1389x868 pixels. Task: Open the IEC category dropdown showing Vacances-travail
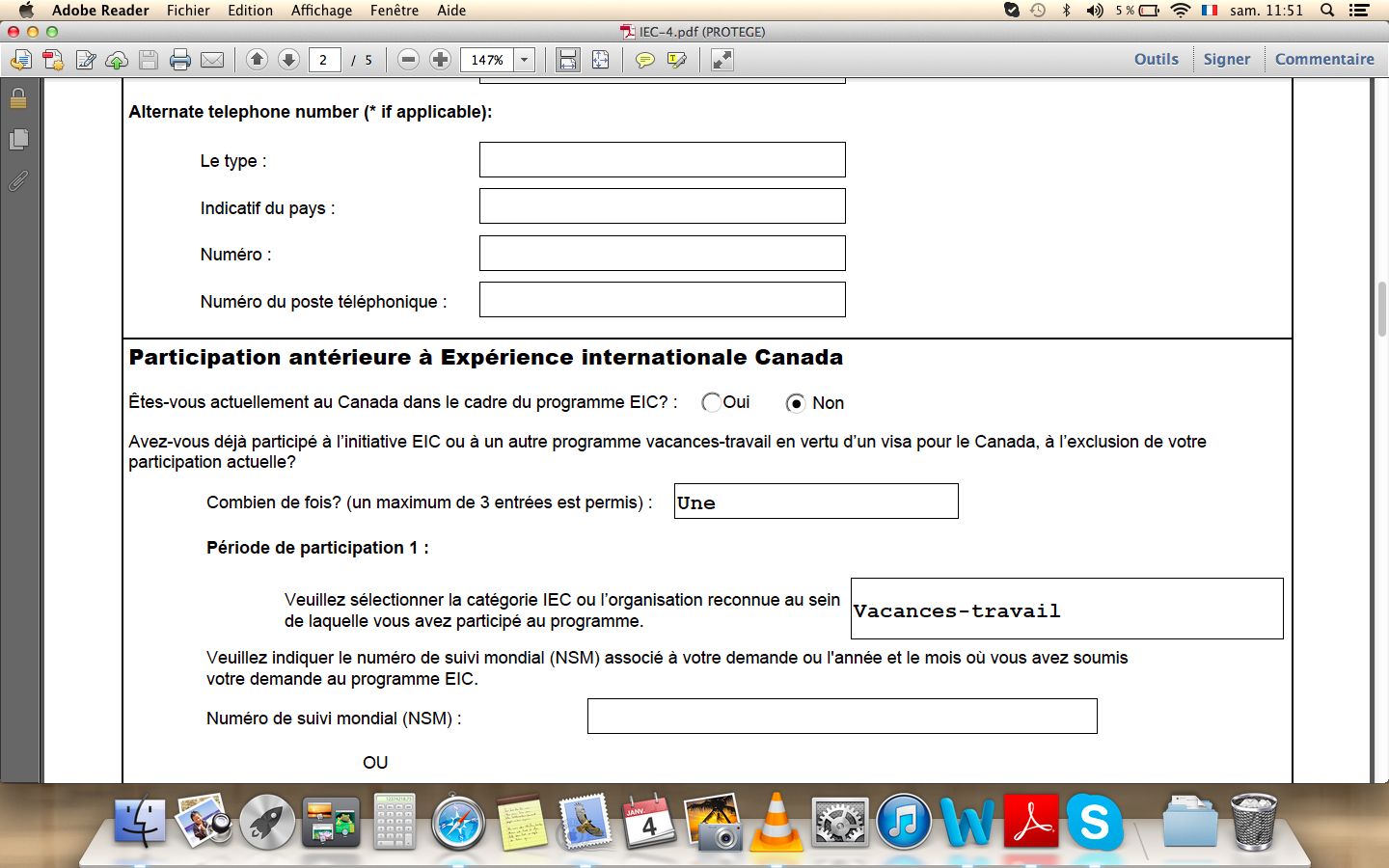pyautogui.click(x=1066, y=609)
